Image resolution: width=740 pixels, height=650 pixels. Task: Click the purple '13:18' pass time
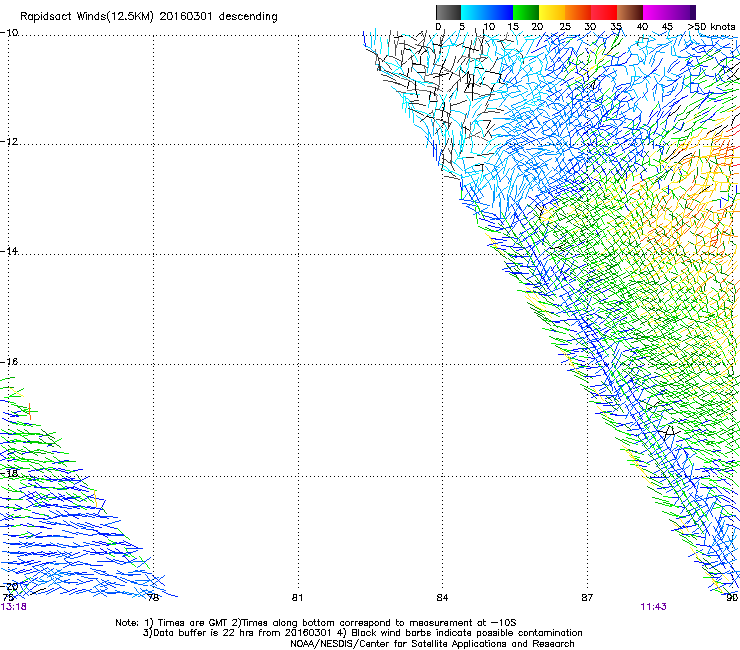pos(14,607)
